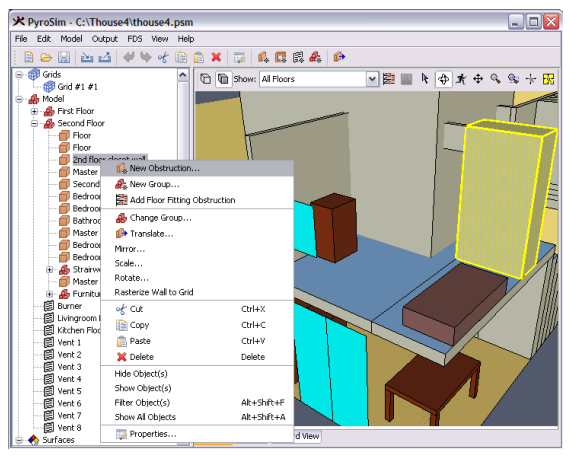Choose Show All Objects menu entry
This screenshot has height=458, width=573.
click(197, 417)
